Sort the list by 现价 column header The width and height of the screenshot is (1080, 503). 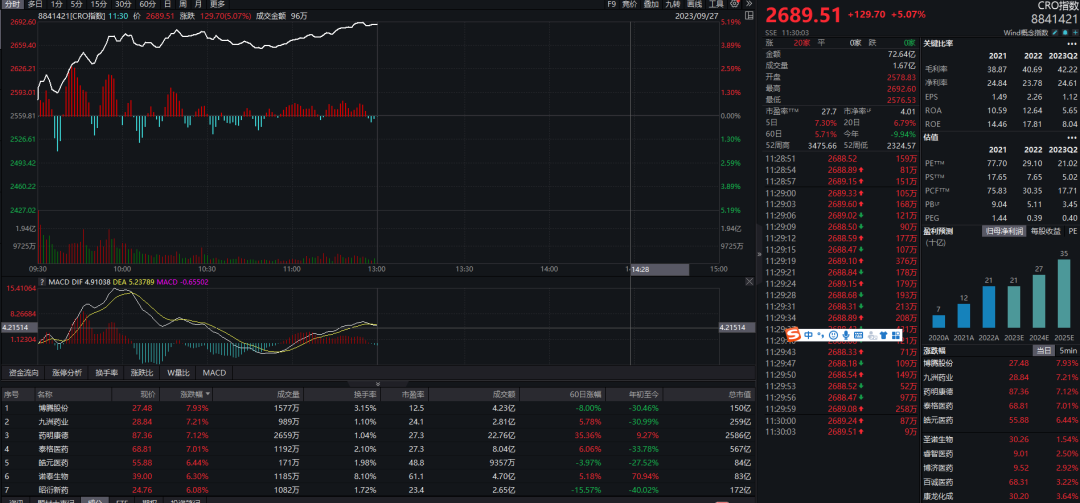pyautogui.click(x=148, y=395)
